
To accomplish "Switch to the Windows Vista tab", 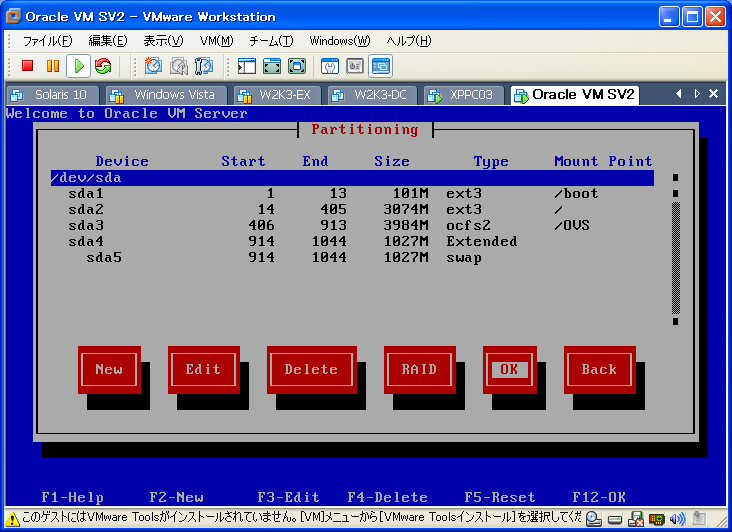I will click(166, 95).
